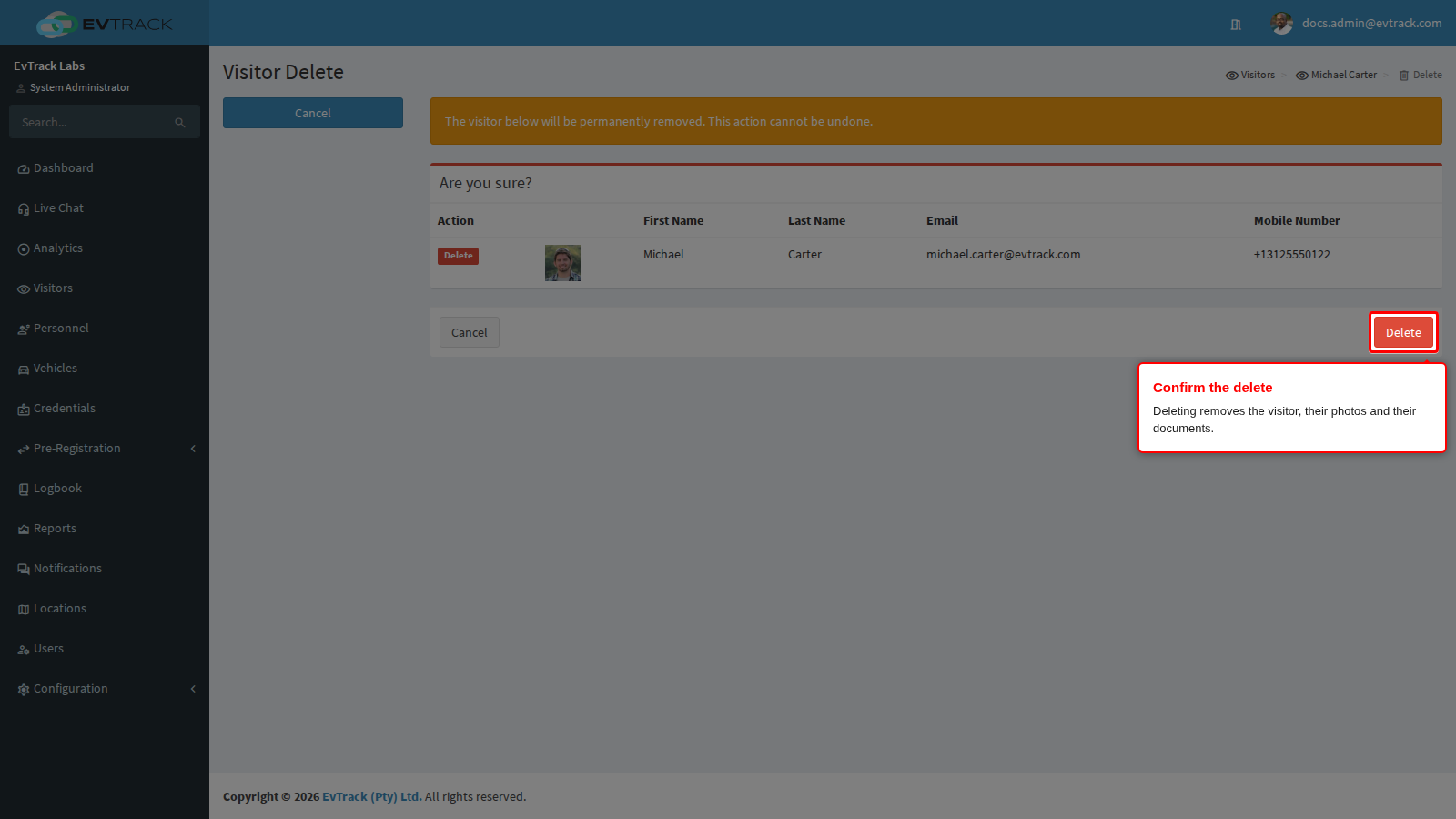Click the user avatar in top bar
1456x819 pixels.
1282,24
